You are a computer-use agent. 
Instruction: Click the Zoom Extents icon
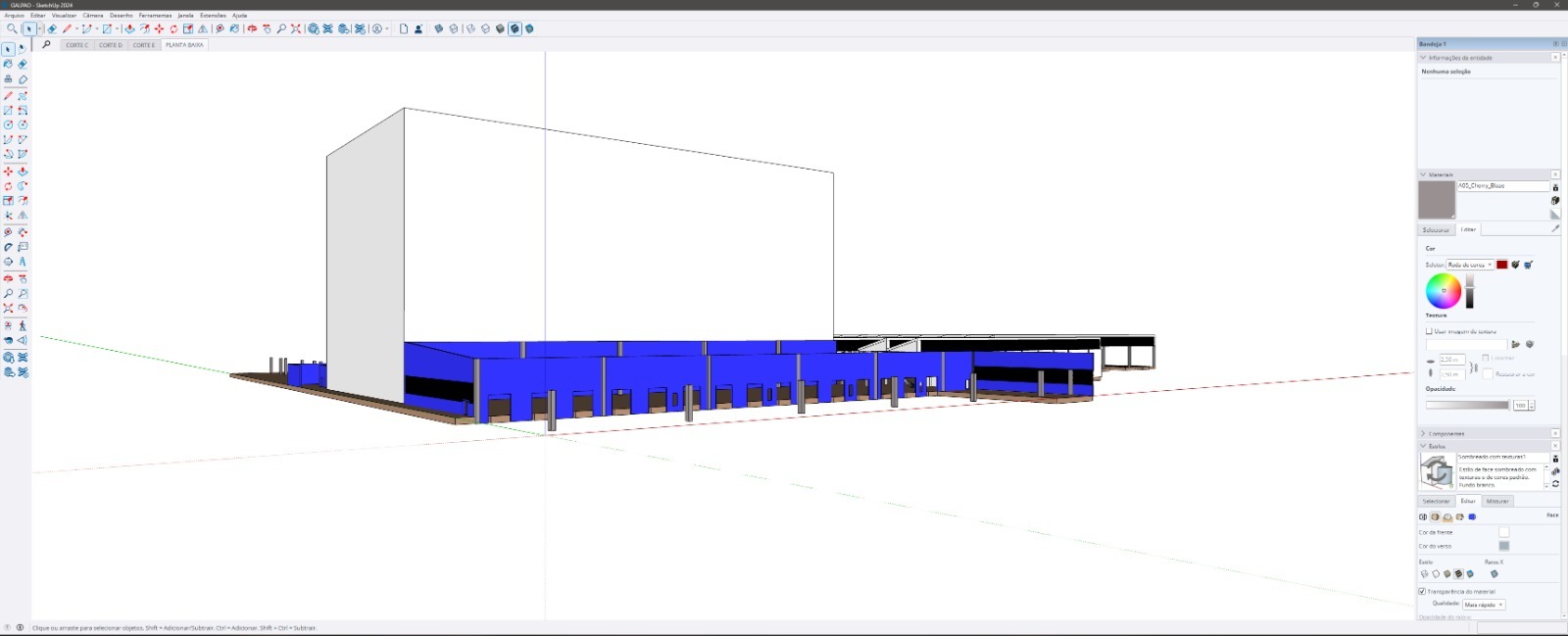pos(296,28)
